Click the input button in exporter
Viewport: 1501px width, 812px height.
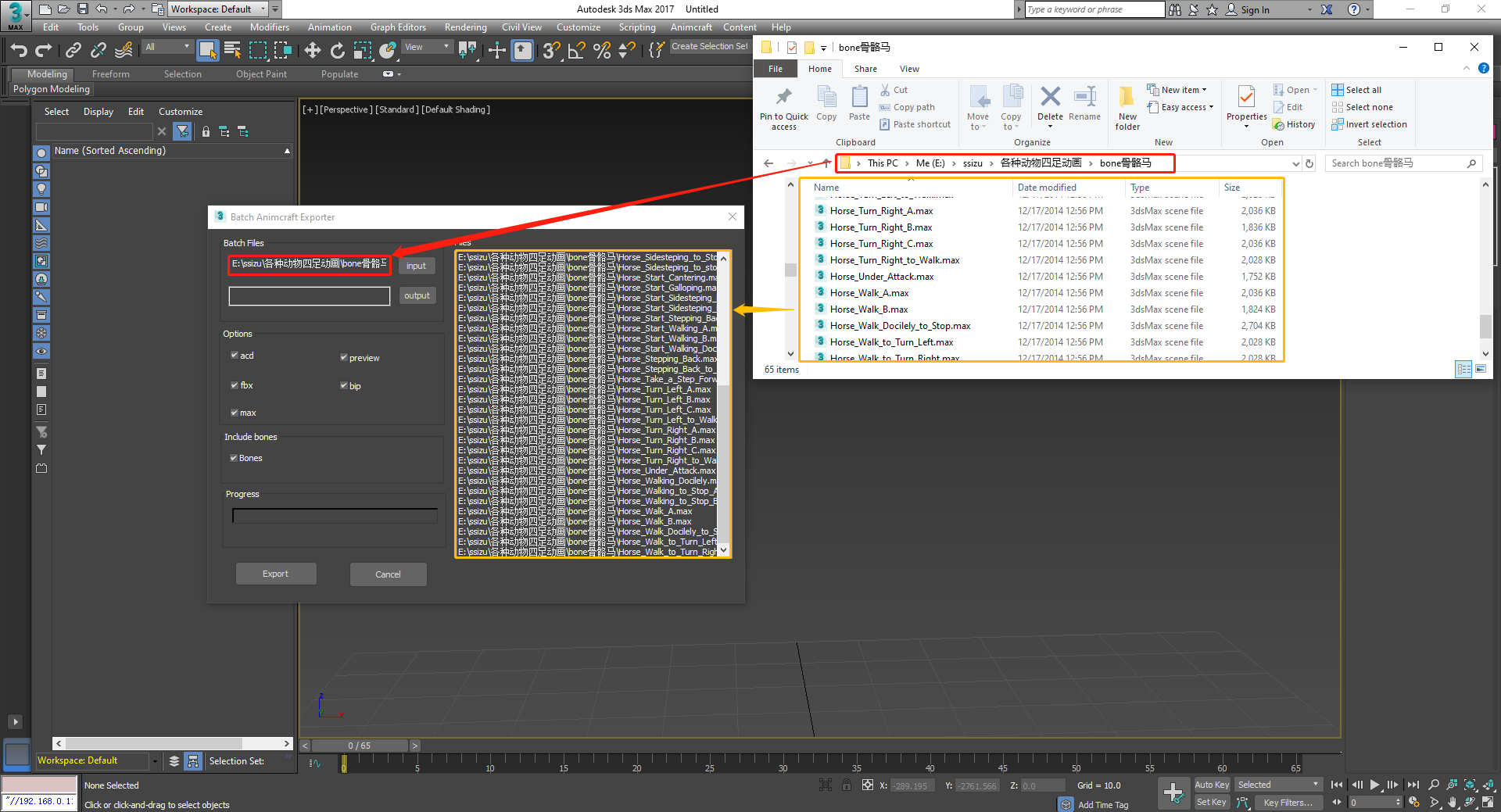(x=417, y=266)
